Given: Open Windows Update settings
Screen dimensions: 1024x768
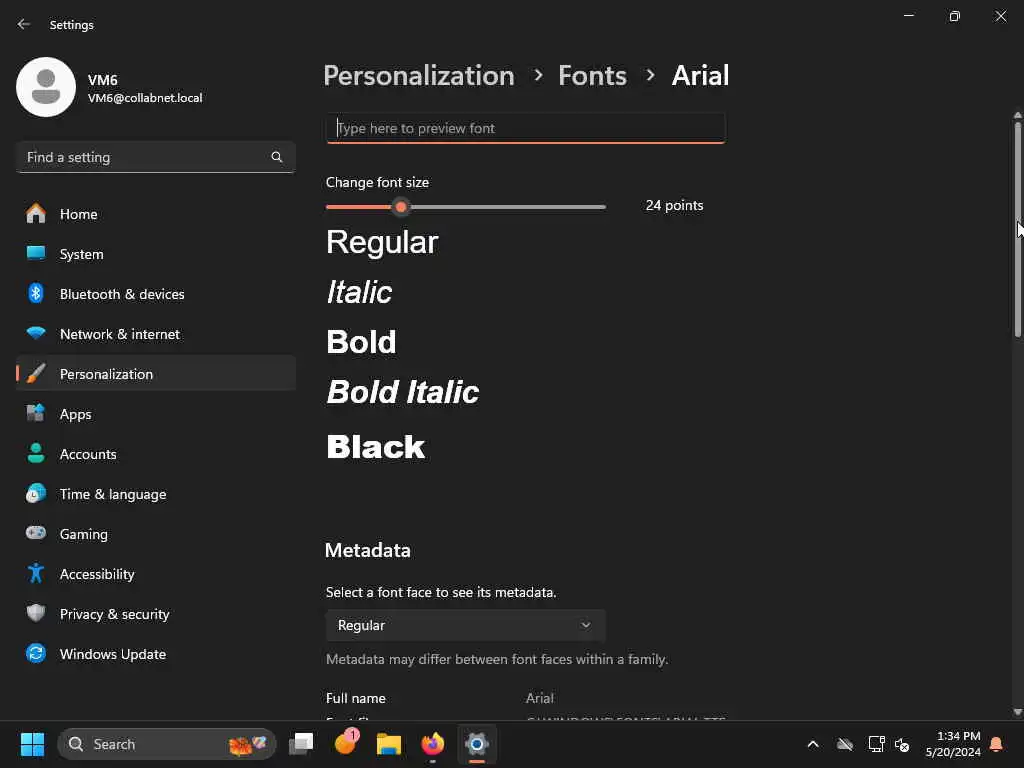Looking at the screenshot, I should [x=155, y=653].
